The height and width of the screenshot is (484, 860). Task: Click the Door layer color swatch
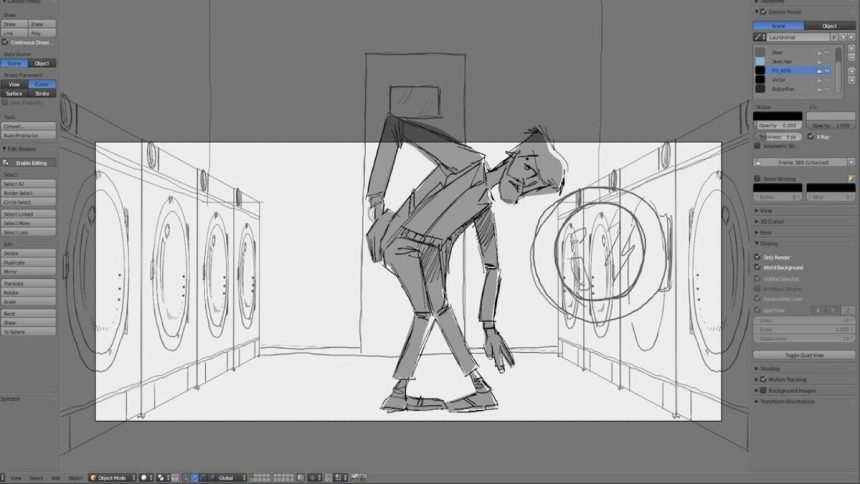click(760, 52)
